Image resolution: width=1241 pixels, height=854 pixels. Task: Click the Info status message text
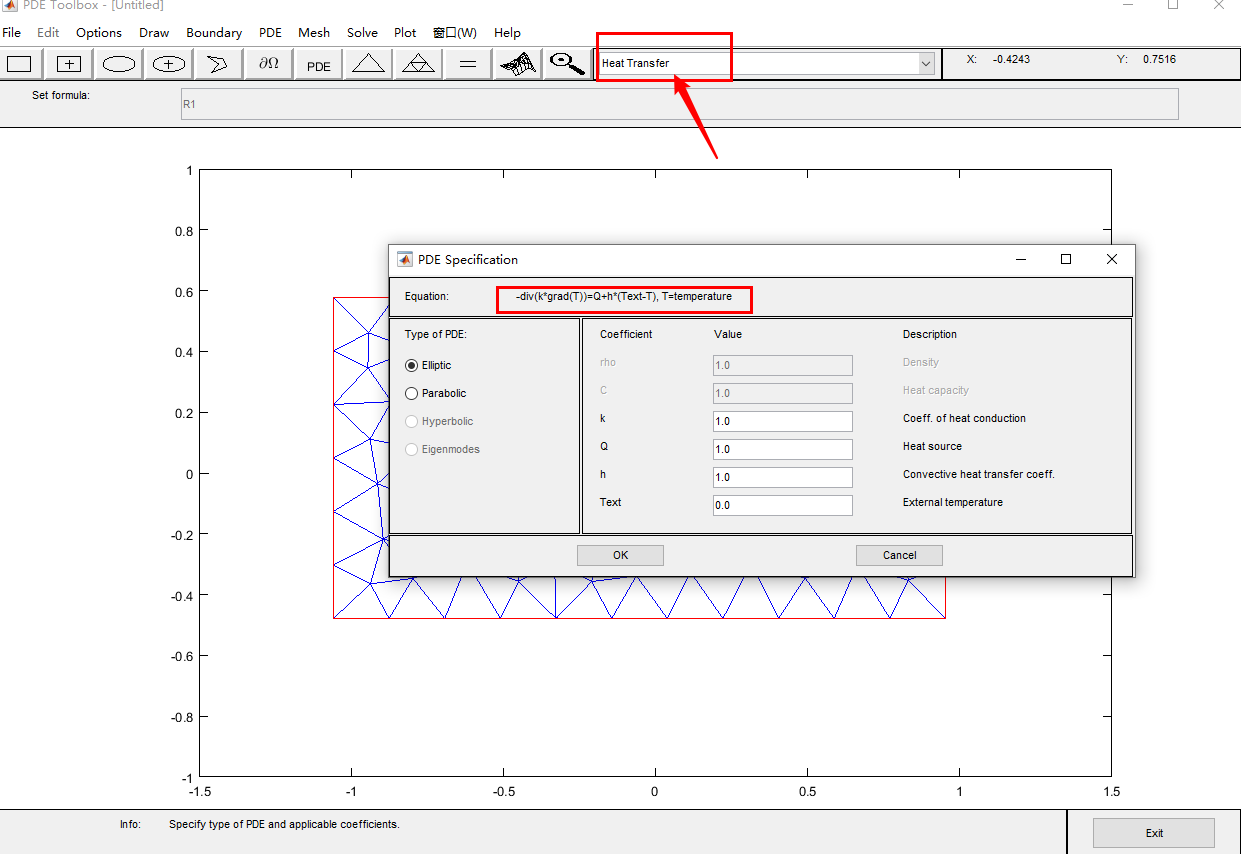(x=284, y=825)
